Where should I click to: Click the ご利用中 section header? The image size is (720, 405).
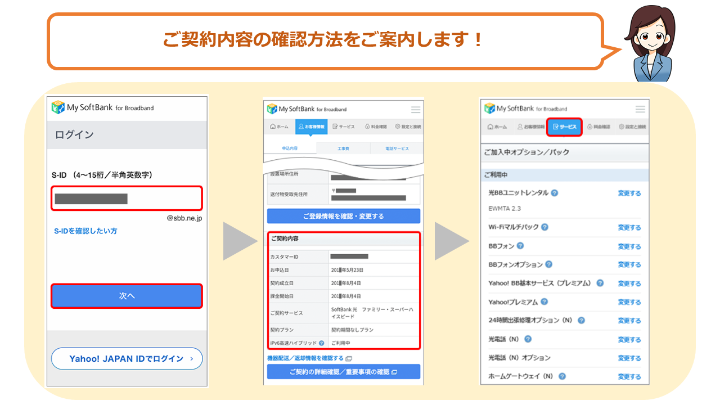495,175
